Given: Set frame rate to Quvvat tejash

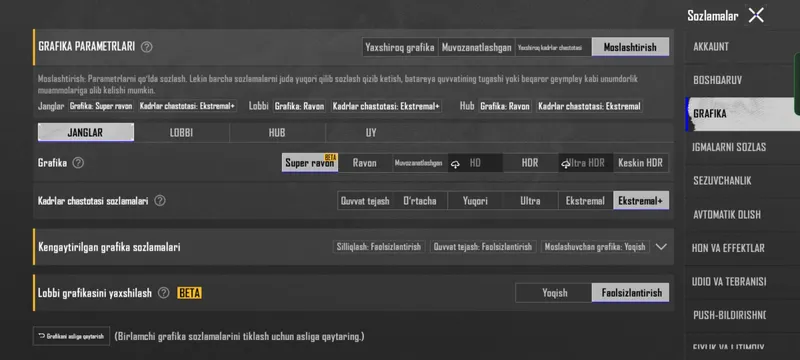Looking at the screenshot, I should 365,201.
